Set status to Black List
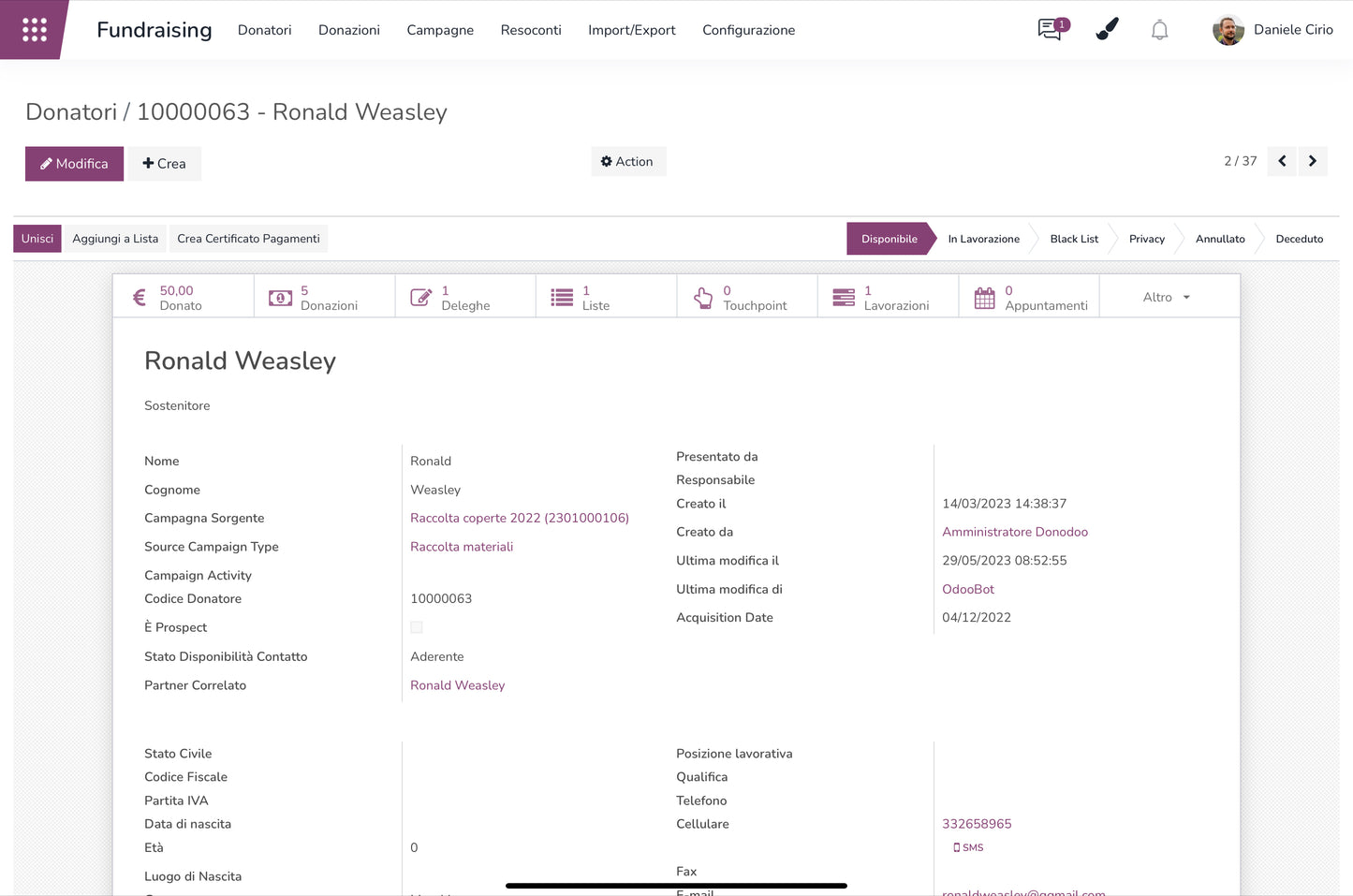 pyautogui.click(x=1073, y=239)
